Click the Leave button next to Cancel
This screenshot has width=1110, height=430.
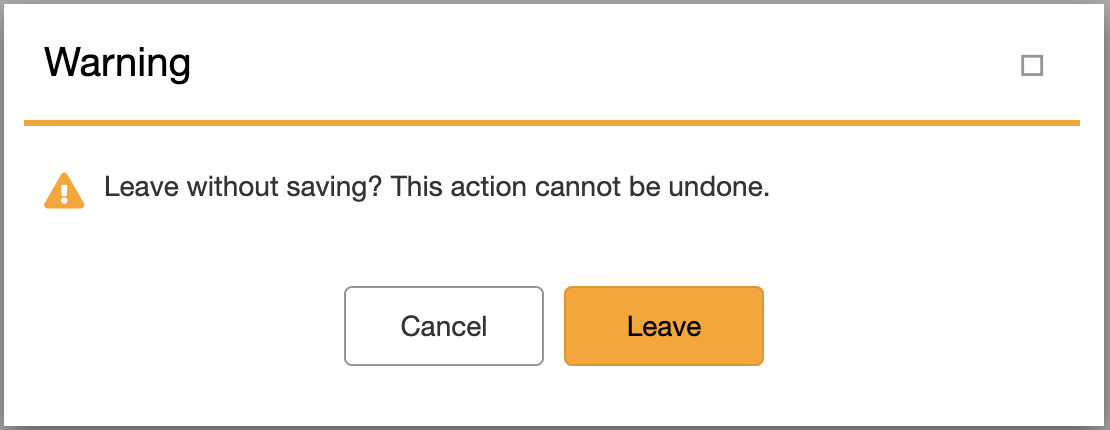[664, 326]
